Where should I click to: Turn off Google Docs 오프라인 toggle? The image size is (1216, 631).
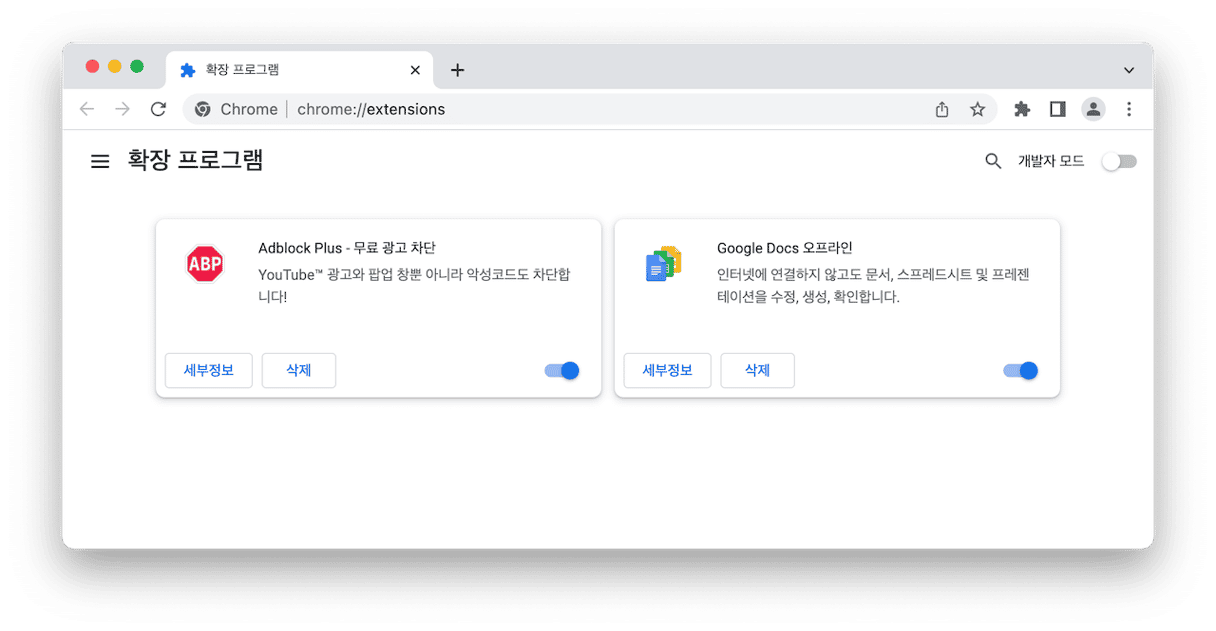click(x=1020, y=371)
